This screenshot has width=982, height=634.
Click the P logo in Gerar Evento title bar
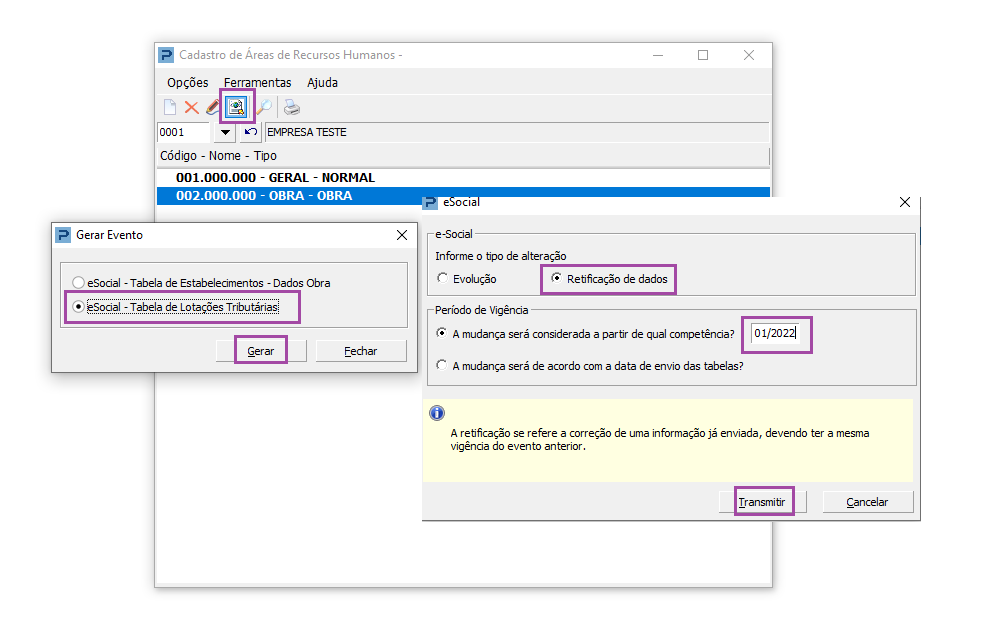63,235
